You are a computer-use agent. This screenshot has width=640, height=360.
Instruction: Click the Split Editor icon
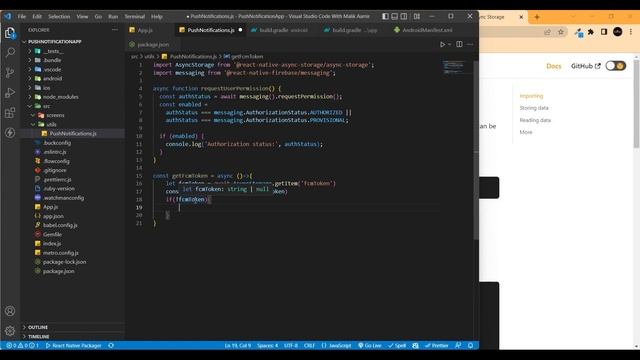click(x=459, y=44)
